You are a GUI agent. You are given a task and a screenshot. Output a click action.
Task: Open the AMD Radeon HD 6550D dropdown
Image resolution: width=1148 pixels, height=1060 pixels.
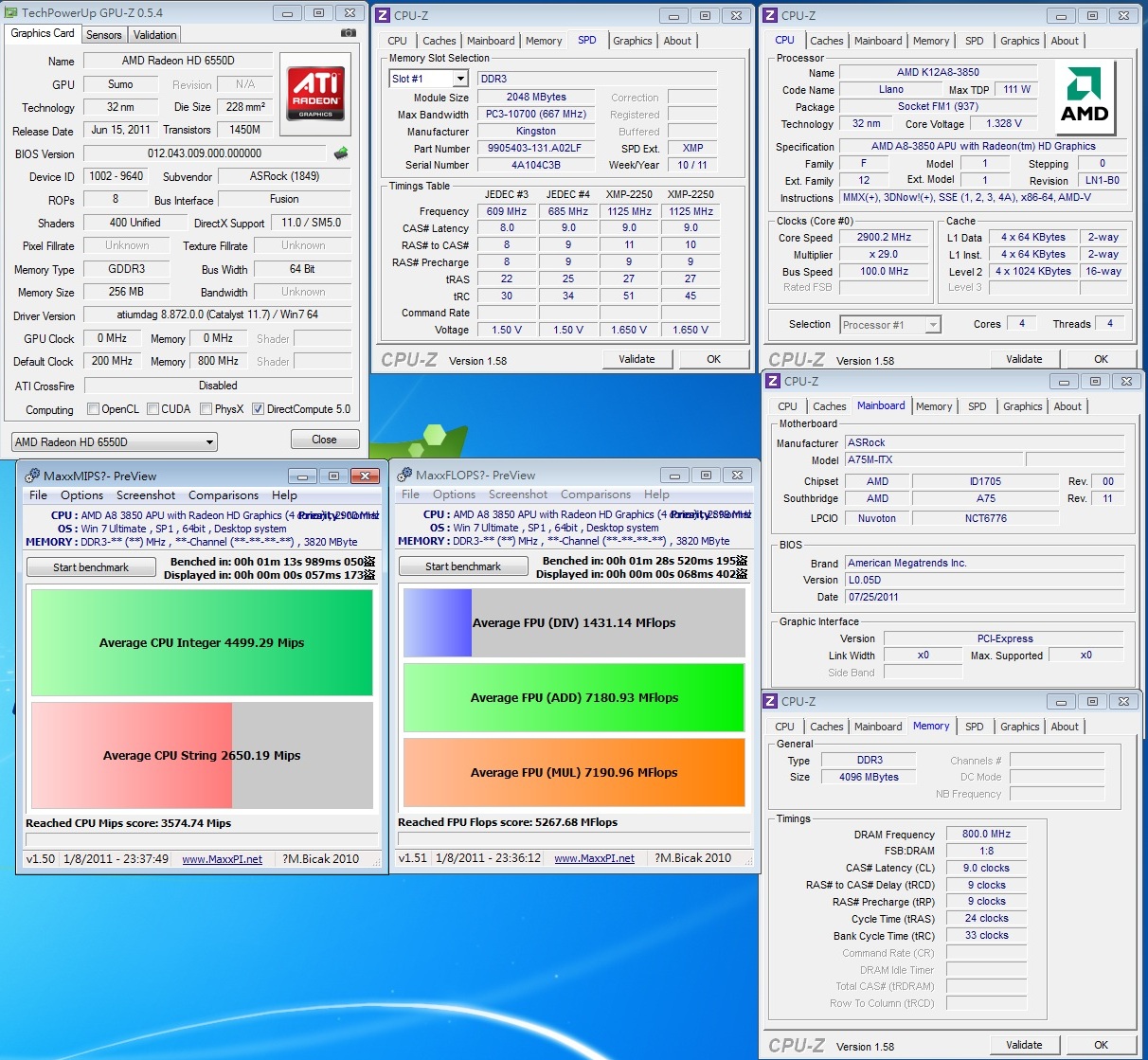tap(114, 442)
